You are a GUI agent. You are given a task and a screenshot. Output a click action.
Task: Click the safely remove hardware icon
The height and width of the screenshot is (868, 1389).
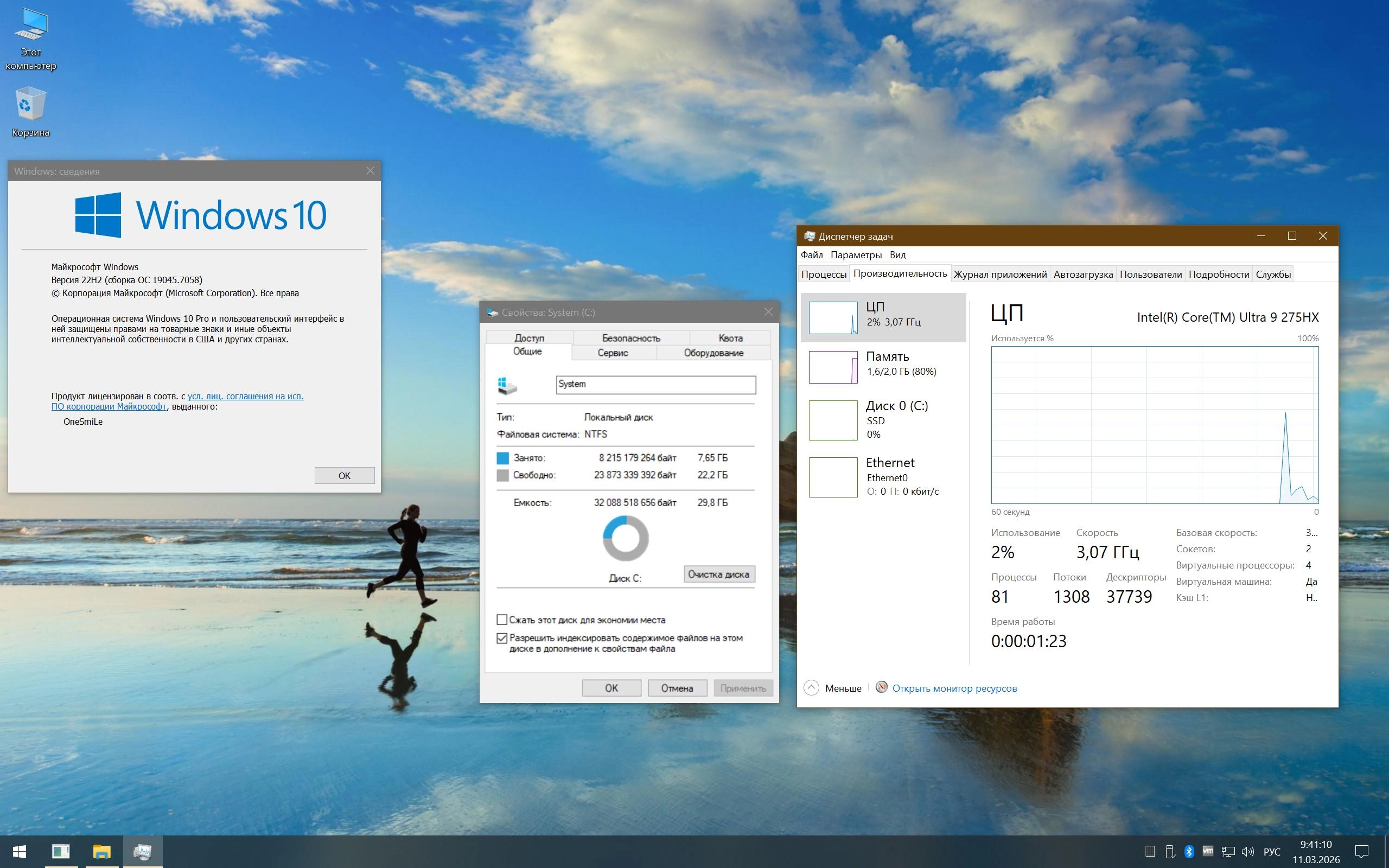[x=1170, y=851]
